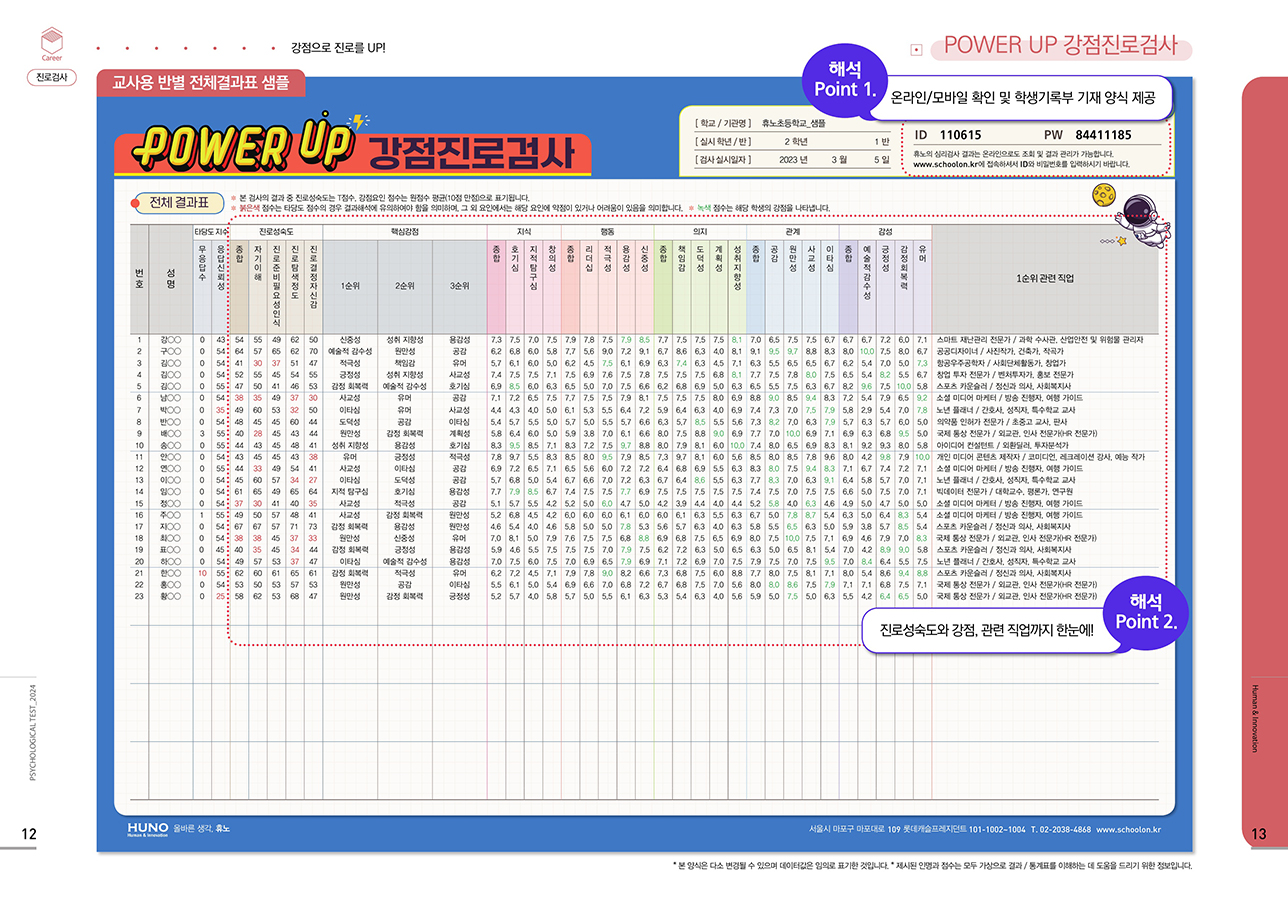Viewport: 1288px width, 911px height.
Task: Click the vertical Human & innovation text
Action: [x=1257, y=718]
